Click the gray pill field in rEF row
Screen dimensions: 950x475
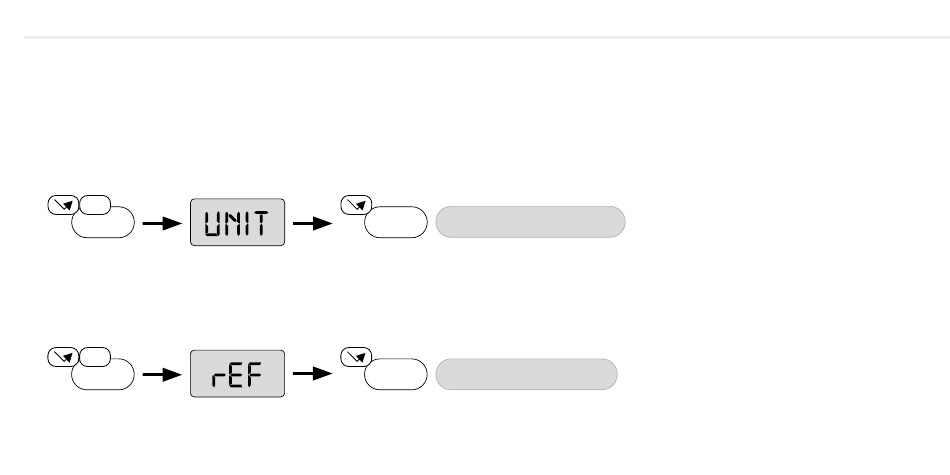click(x=526, y=374)
